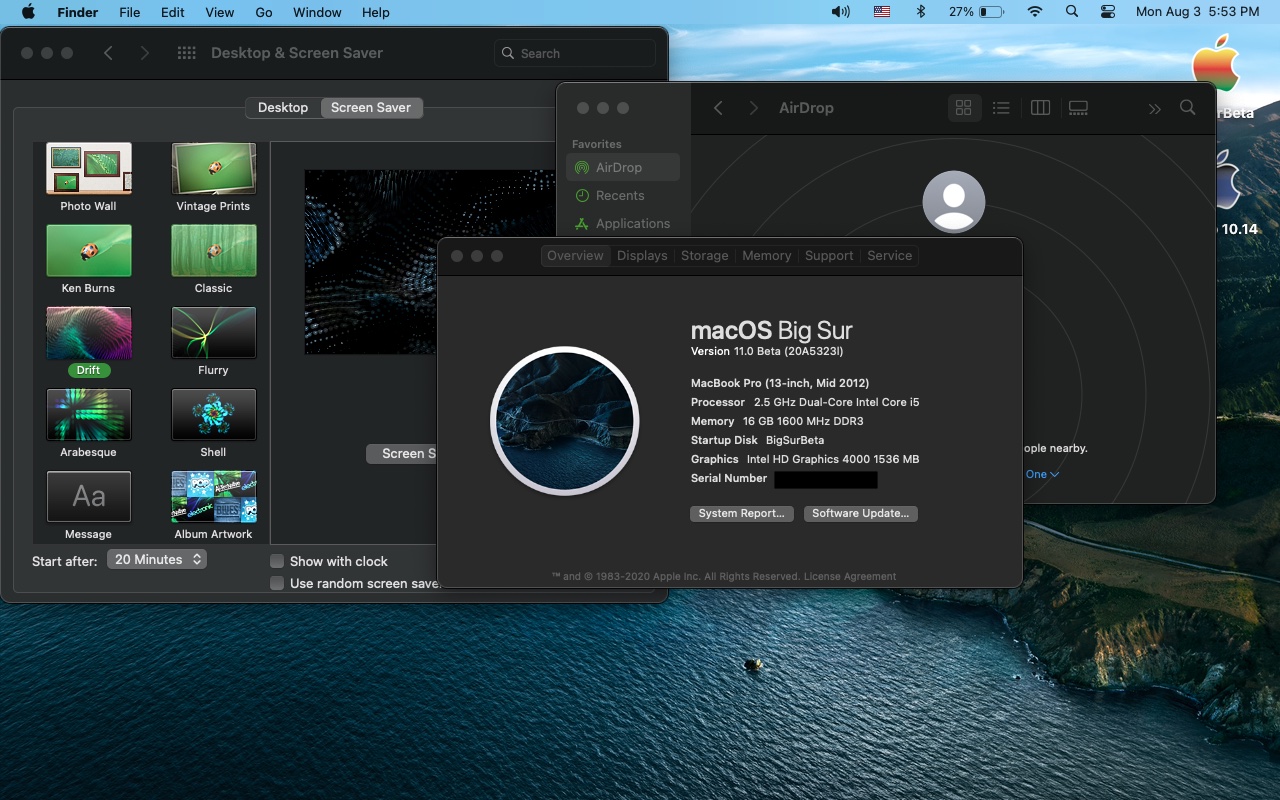Select the Arabesque screen saver
1280x800 pixels.
pos(89,414)
